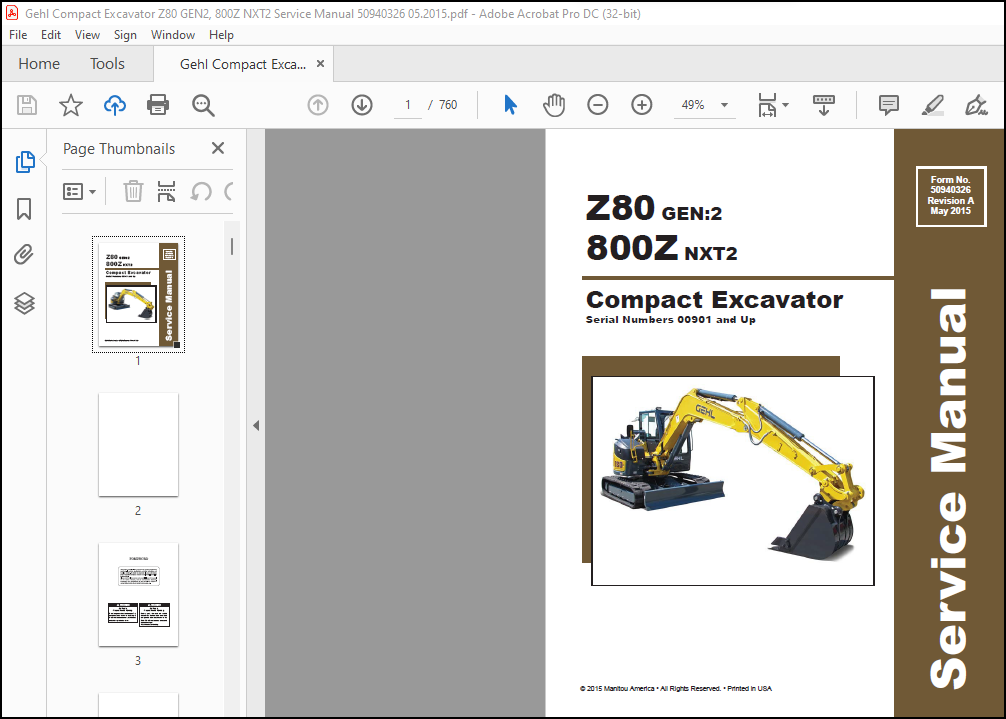Select the Highlight text pen tool
This screenshot has width=1006, height=719.
(x=932, y=105)
